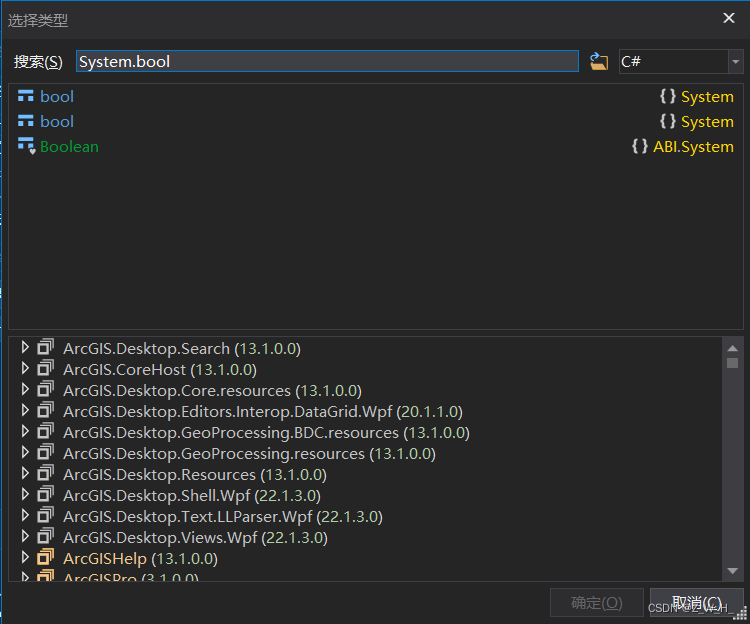Expand the ArcGIS.CoreHost assembly node
750x624 pixels.
(25, 368)
